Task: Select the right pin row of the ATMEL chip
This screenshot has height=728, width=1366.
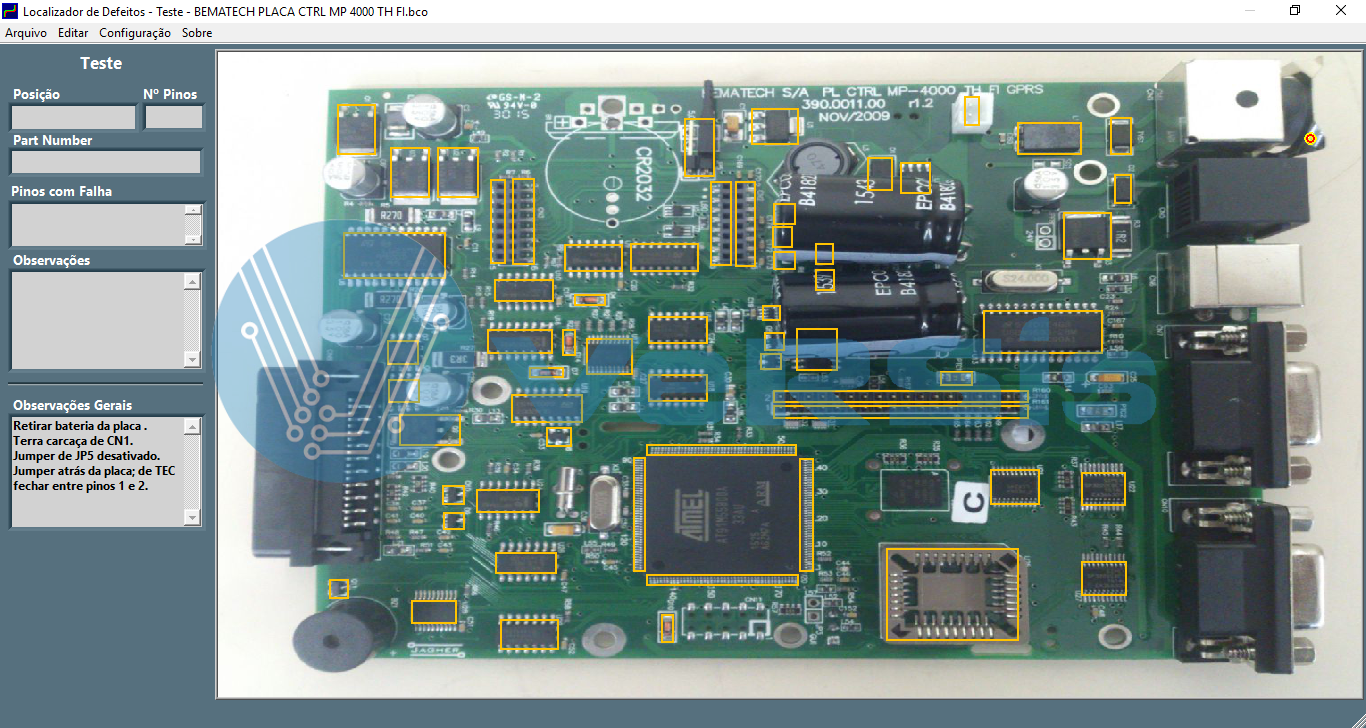Action: [x=807, y=515]
